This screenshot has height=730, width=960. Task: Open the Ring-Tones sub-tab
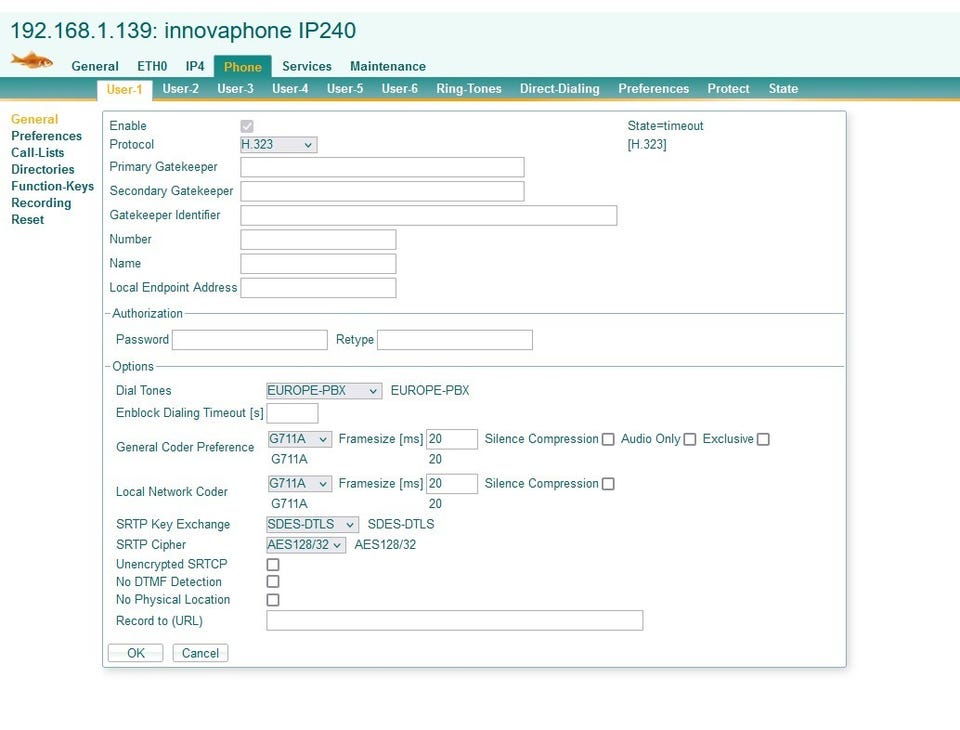click(468, 89)
